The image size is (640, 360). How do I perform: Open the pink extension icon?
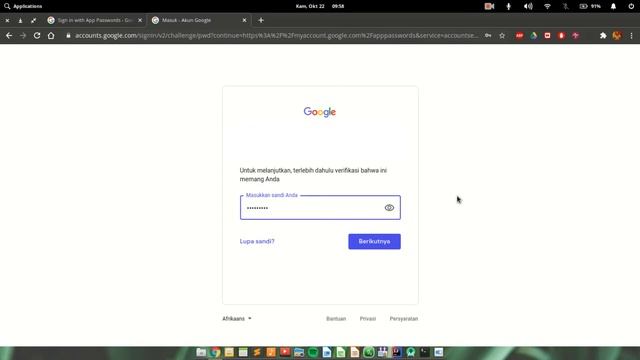tap(576, 36)
